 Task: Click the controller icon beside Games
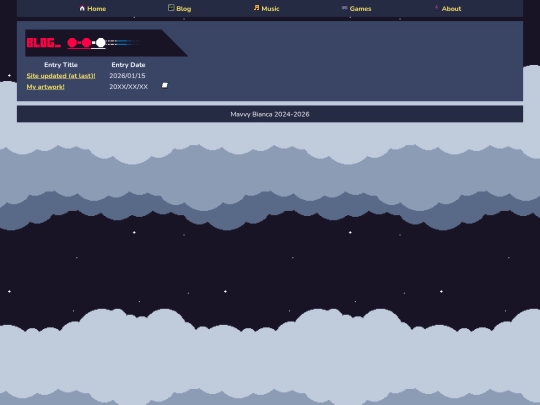coord(344,8)
